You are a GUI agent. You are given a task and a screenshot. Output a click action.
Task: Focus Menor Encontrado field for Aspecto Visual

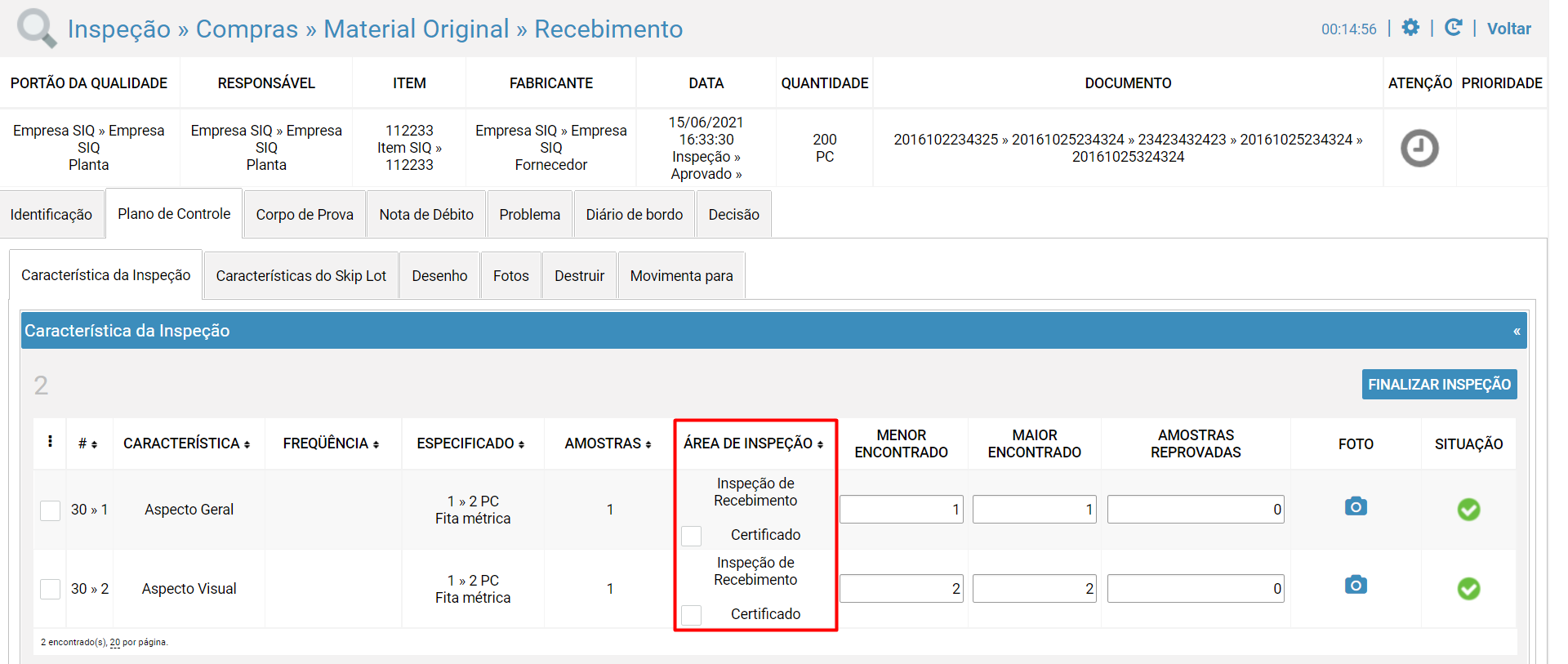point(902,589)
